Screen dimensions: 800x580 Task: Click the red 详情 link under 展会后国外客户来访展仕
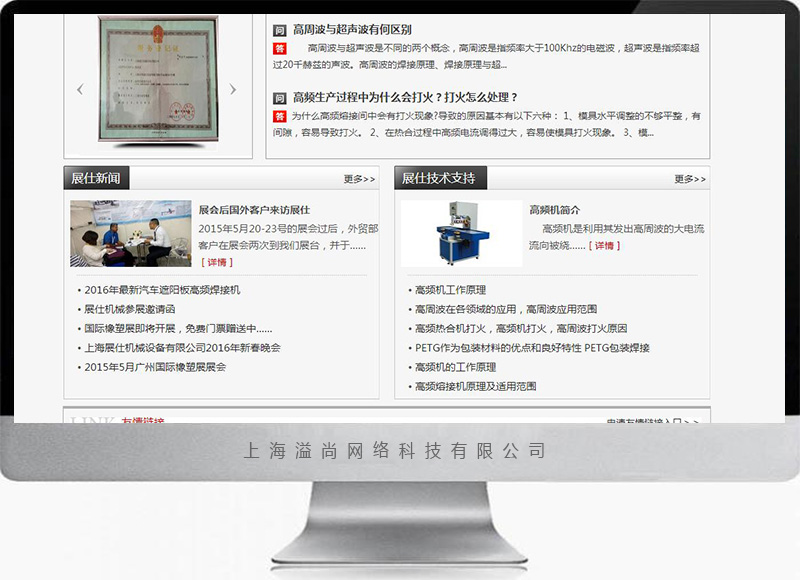pos(217,262)
